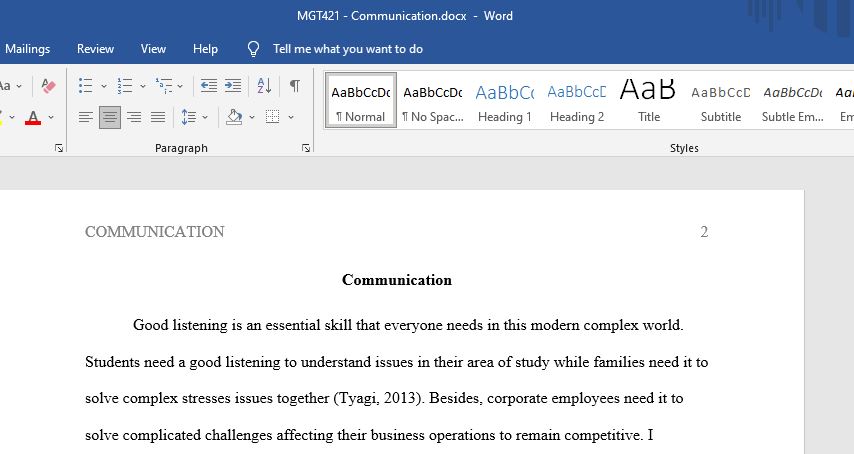Open the Numbering dropdown arrow
Screen dimensions: 854x454
click(x=143, y=86)
